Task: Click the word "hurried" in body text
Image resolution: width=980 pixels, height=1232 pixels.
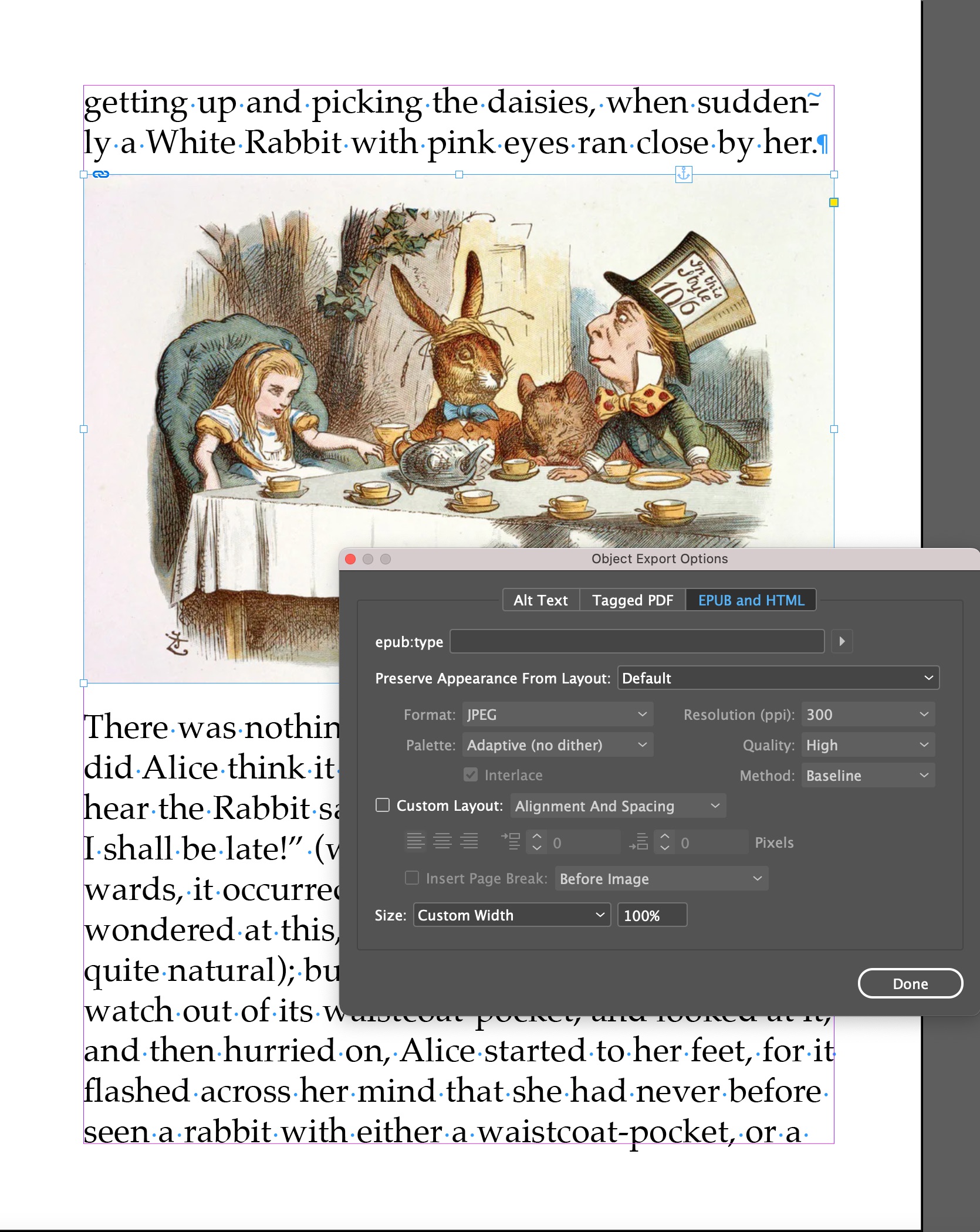Action: tap(281, 1050)
